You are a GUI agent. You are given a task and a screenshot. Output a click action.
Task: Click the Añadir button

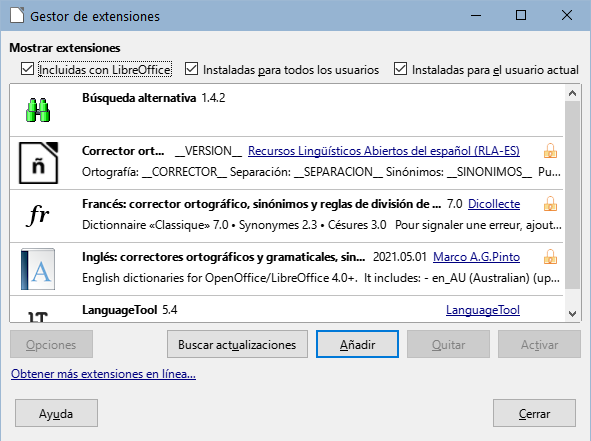[357, 344]
